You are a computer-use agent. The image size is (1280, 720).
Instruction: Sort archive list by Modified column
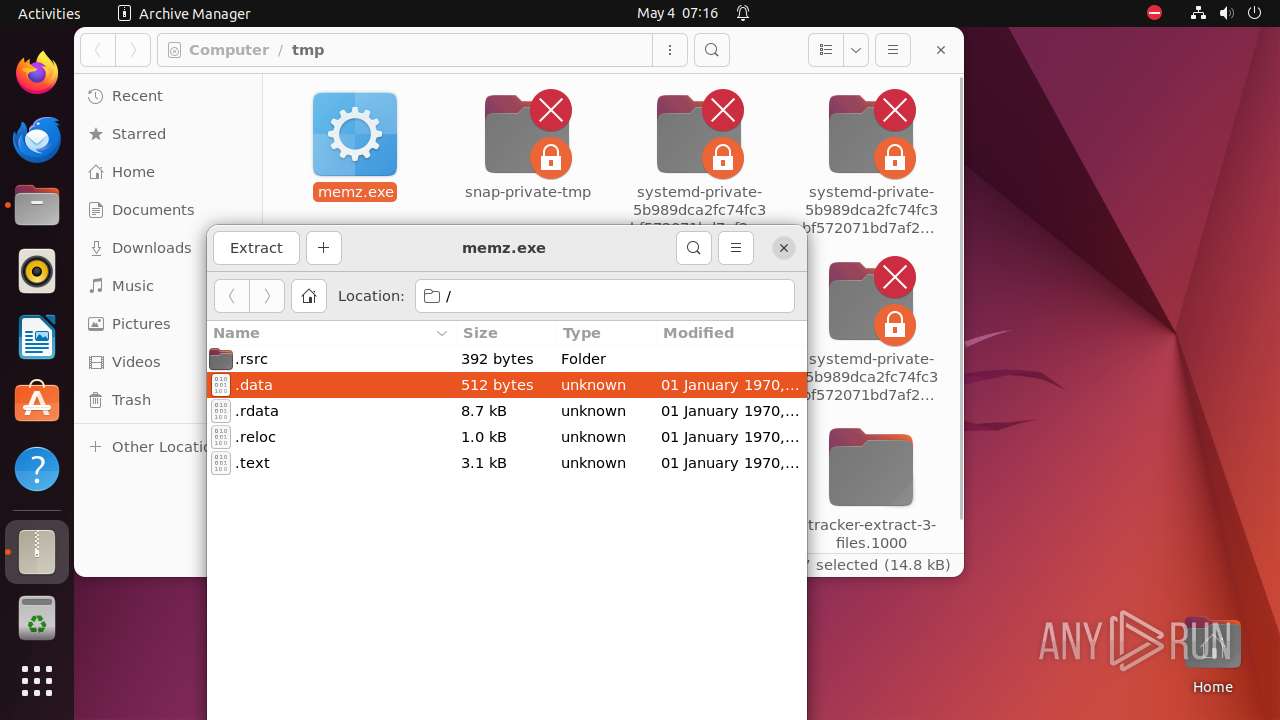(x=730, y=333)
